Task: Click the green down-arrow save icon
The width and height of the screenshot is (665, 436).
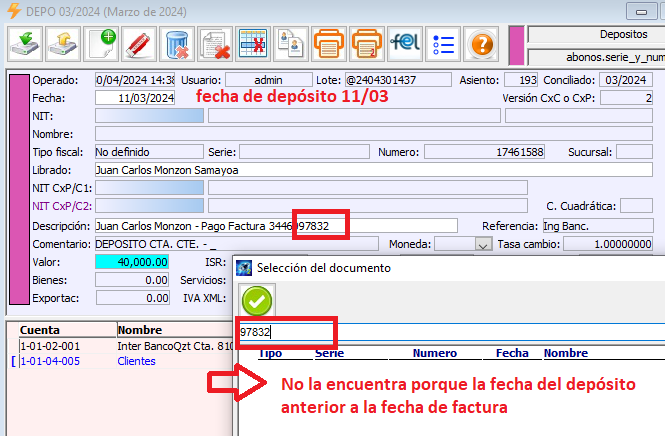Action: [x=24, y=45]
